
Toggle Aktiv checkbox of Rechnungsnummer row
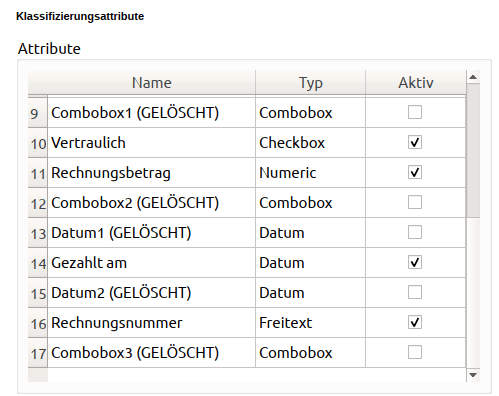click(x=415, y=322)
